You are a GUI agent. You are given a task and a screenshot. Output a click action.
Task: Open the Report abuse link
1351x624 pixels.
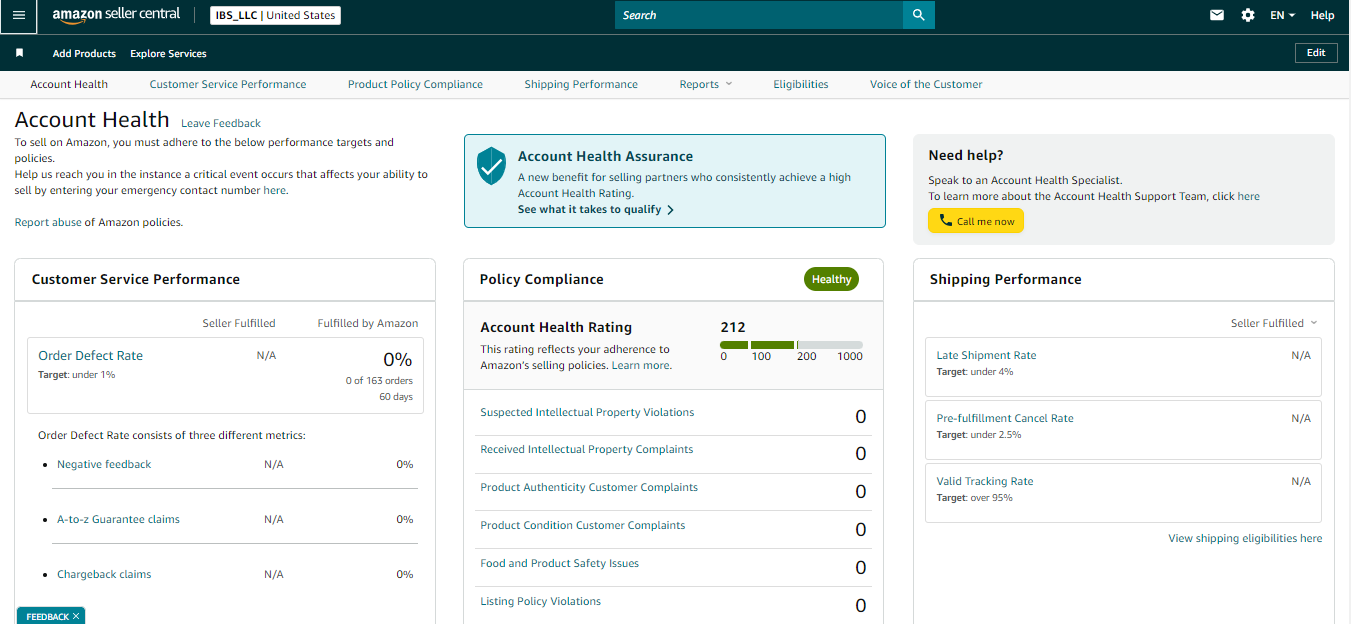click(x=46, y=222)
